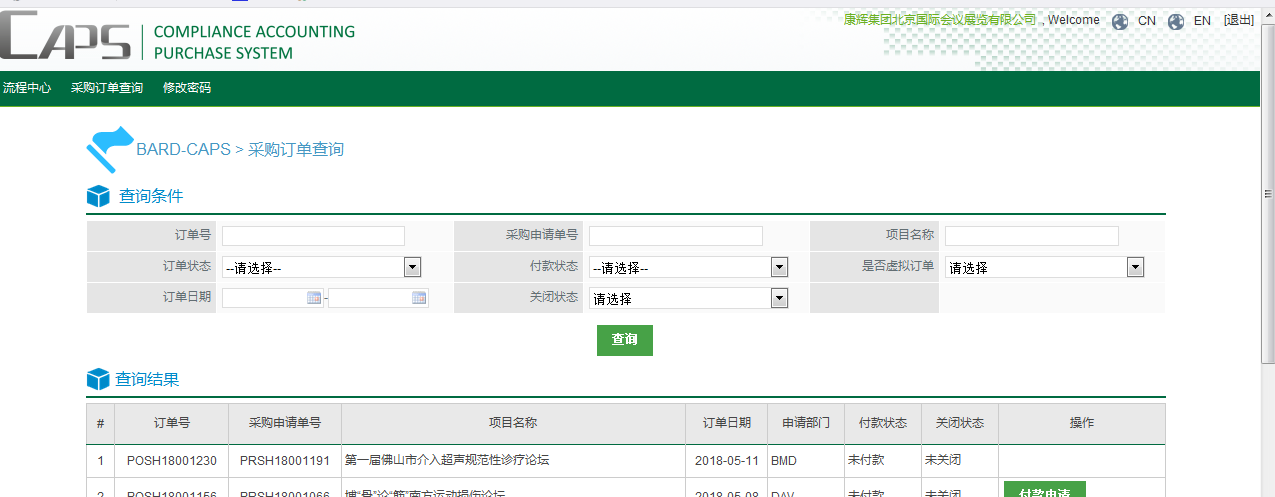Expand the 订单状态 dropdown

point(412,268)
